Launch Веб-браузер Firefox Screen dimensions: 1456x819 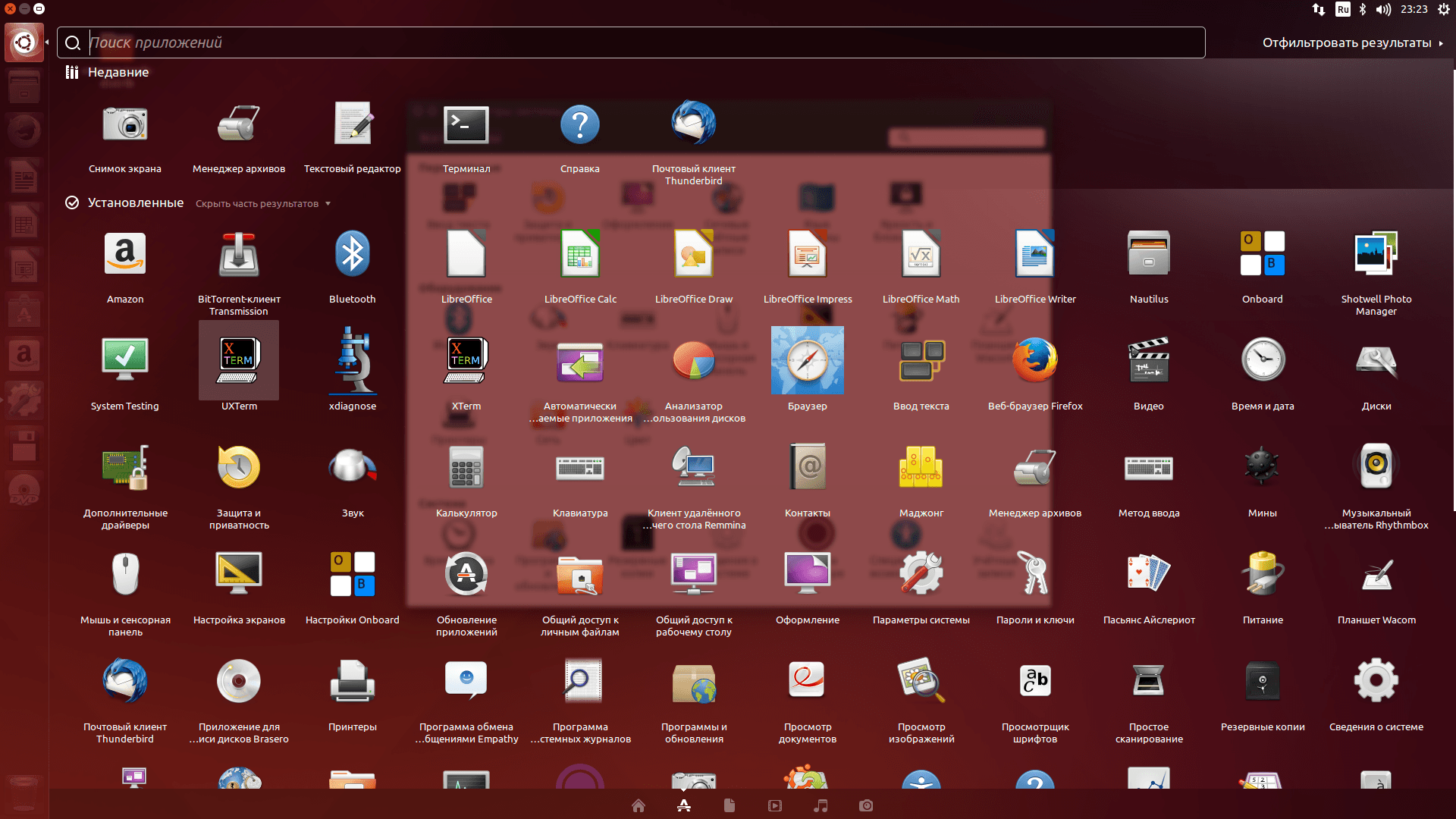click(1035, 361)
